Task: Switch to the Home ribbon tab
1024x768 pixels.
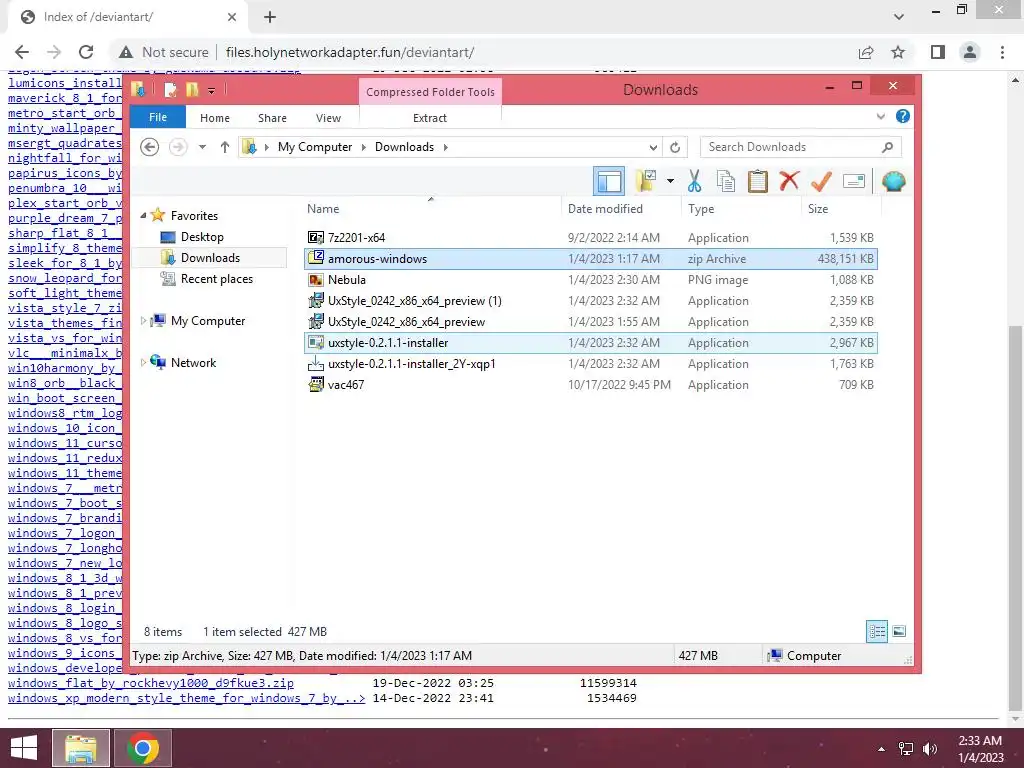Action: (215, 118)
